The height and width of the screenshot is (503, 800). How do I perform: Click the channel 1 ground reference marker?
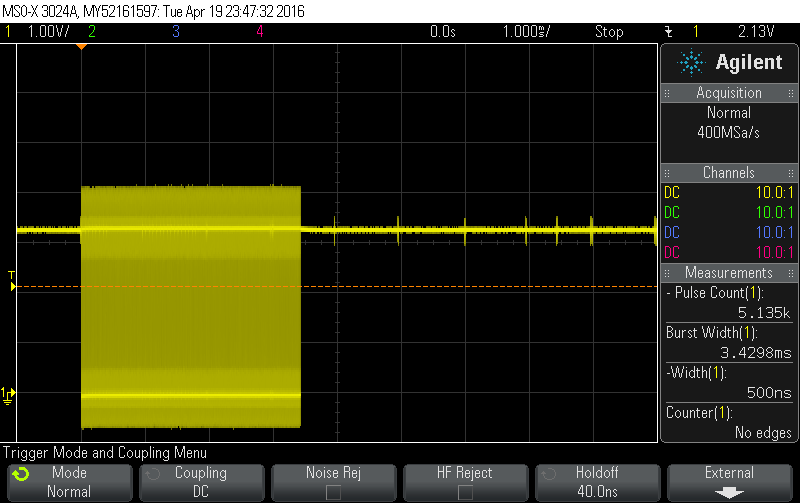pyautogui.click(x=8, y=395)
